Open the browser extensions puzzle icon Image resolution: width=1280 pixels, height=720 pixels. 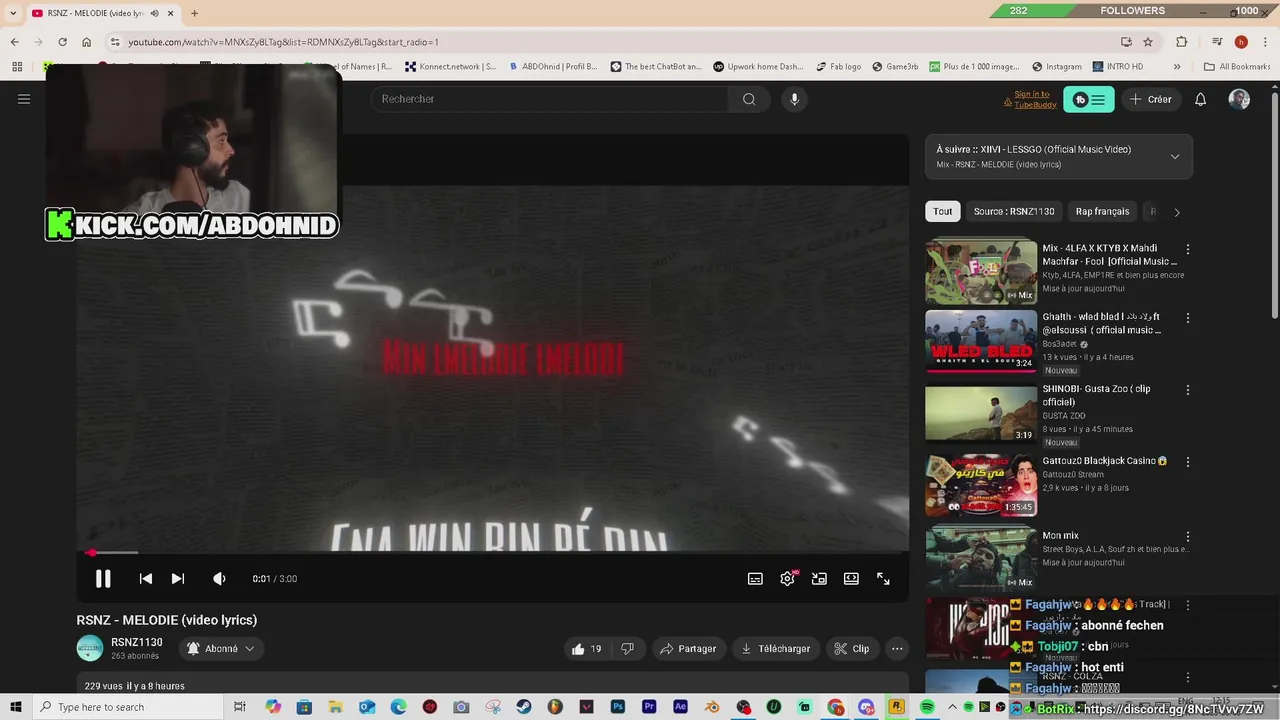coord(1182,42)
